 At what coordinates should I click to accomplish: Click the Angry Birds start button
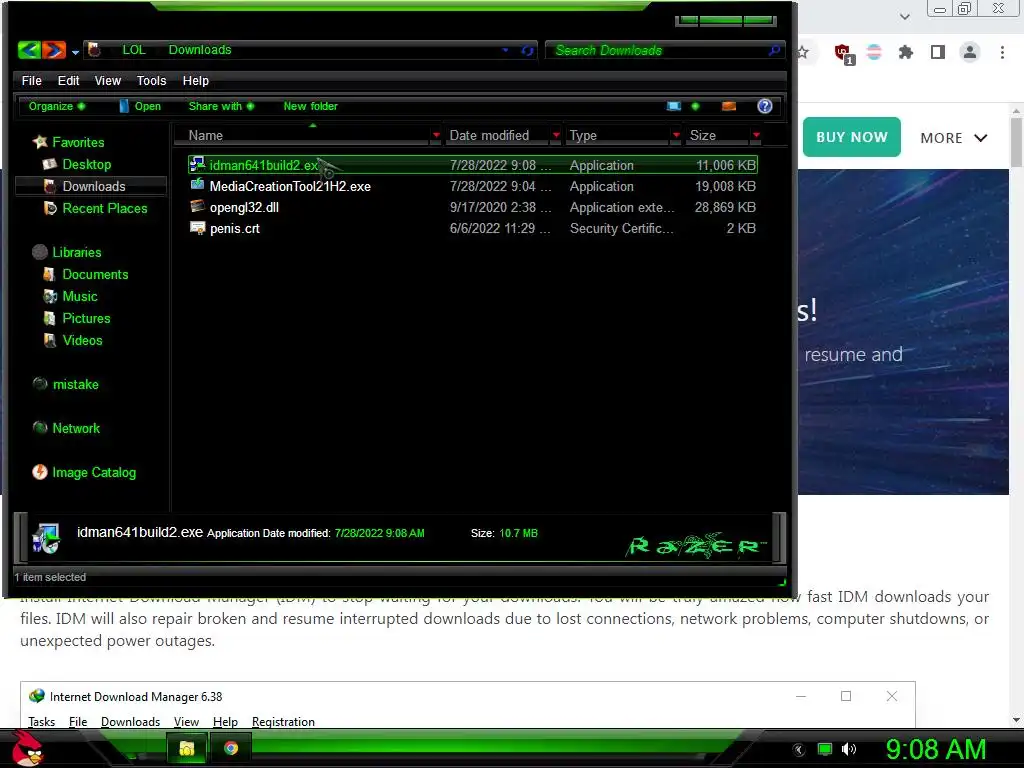click(x=27, y=748)
